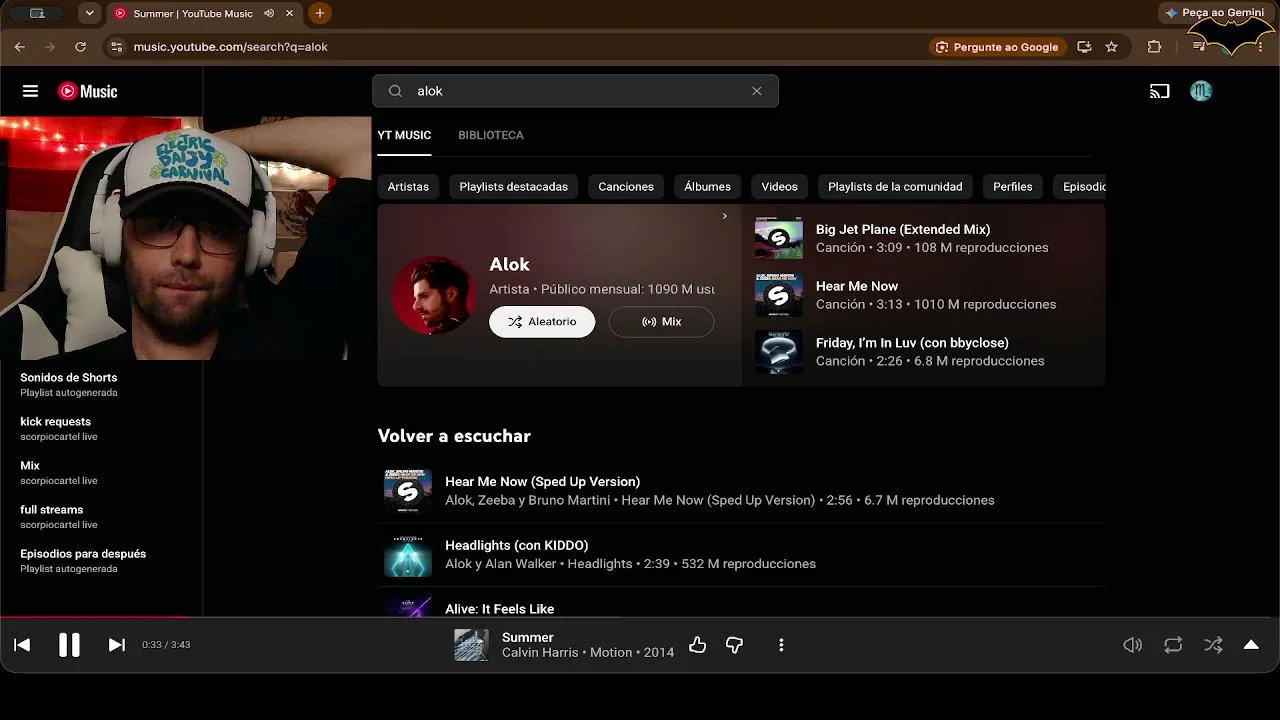The image size is (1280, 720).
Task: Open the Summer album art in player
Action: point(471,645)
